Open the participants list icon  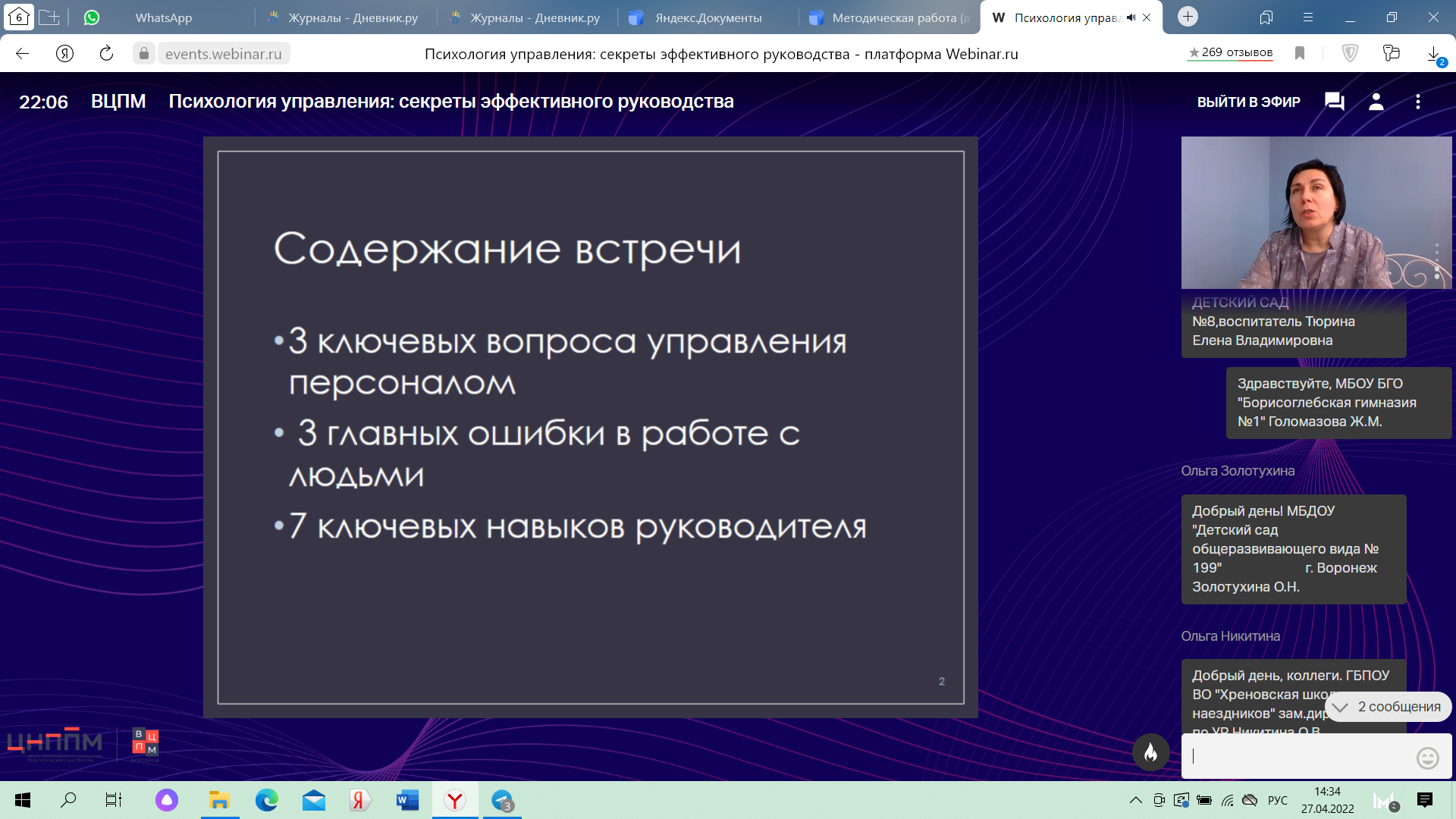(x=1376, y=102)
